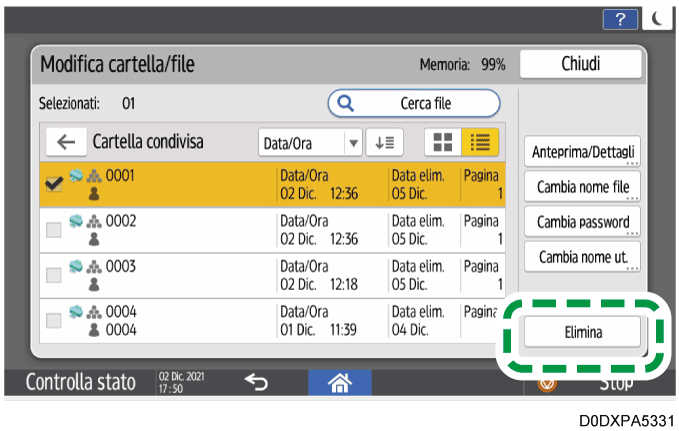Open the Data/Ora sort dropdown

tap(310, 143)
